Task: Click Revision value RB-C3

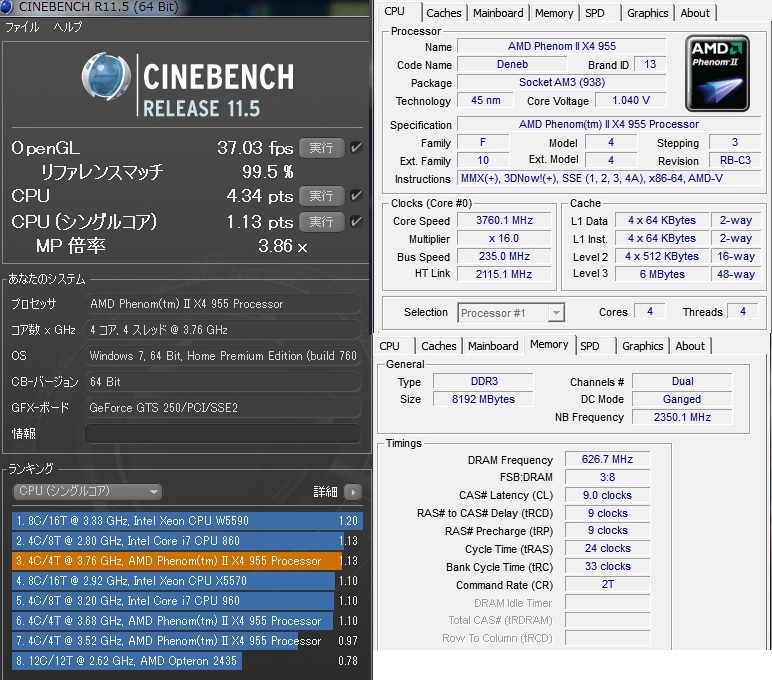Action: 735,160
